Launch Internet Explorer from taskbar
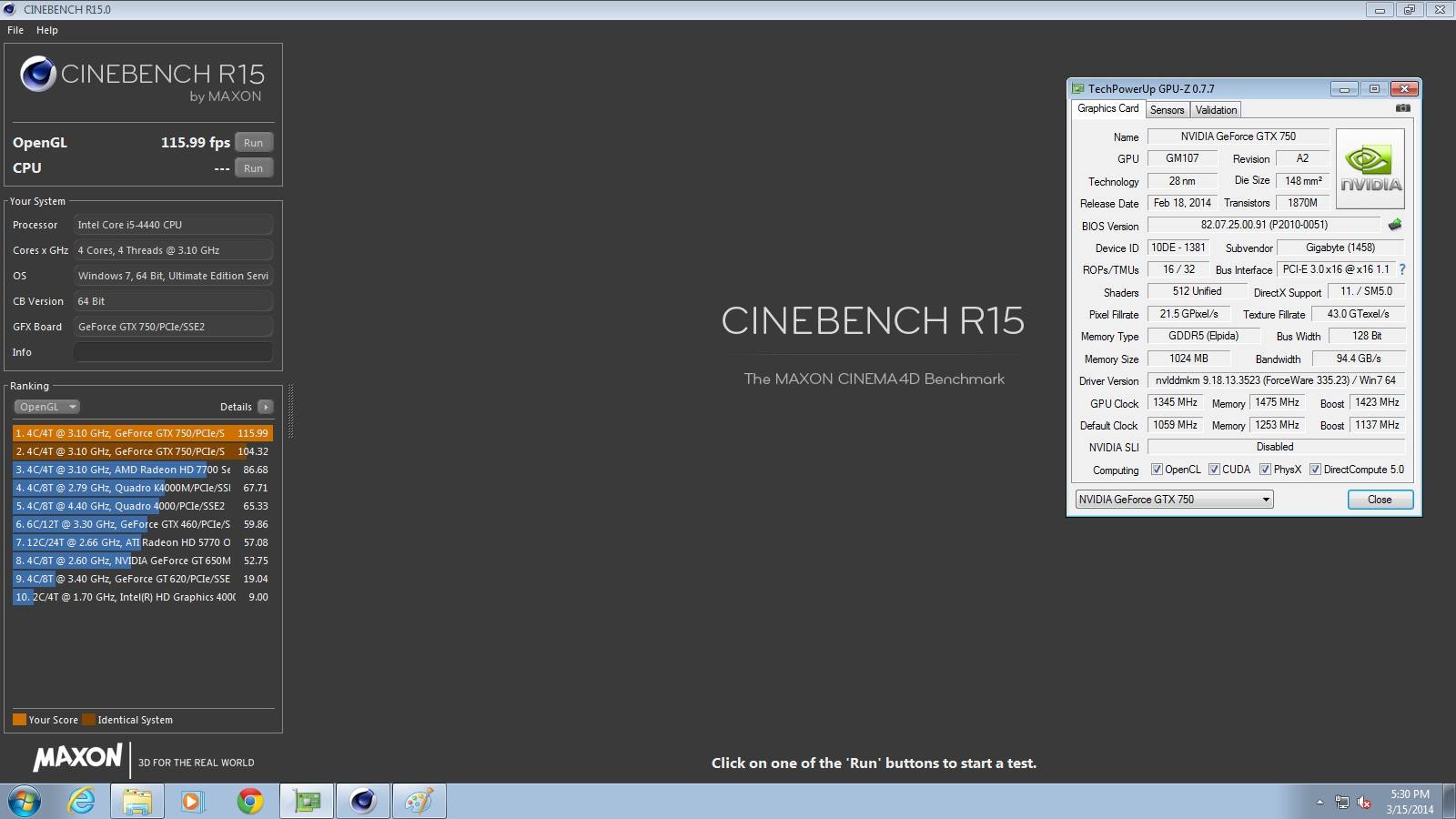1456x819 pixels. [x=82, y=802]
